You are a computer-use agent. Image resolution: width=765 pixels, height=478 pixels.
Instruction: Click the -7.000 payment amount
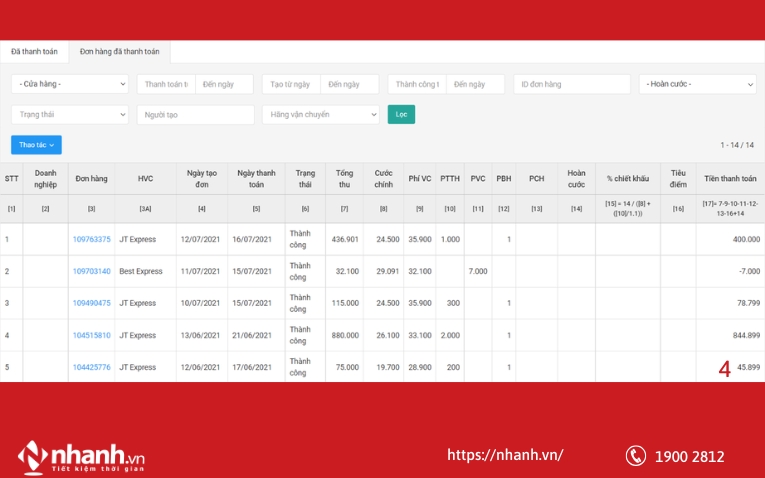(749, 271)
